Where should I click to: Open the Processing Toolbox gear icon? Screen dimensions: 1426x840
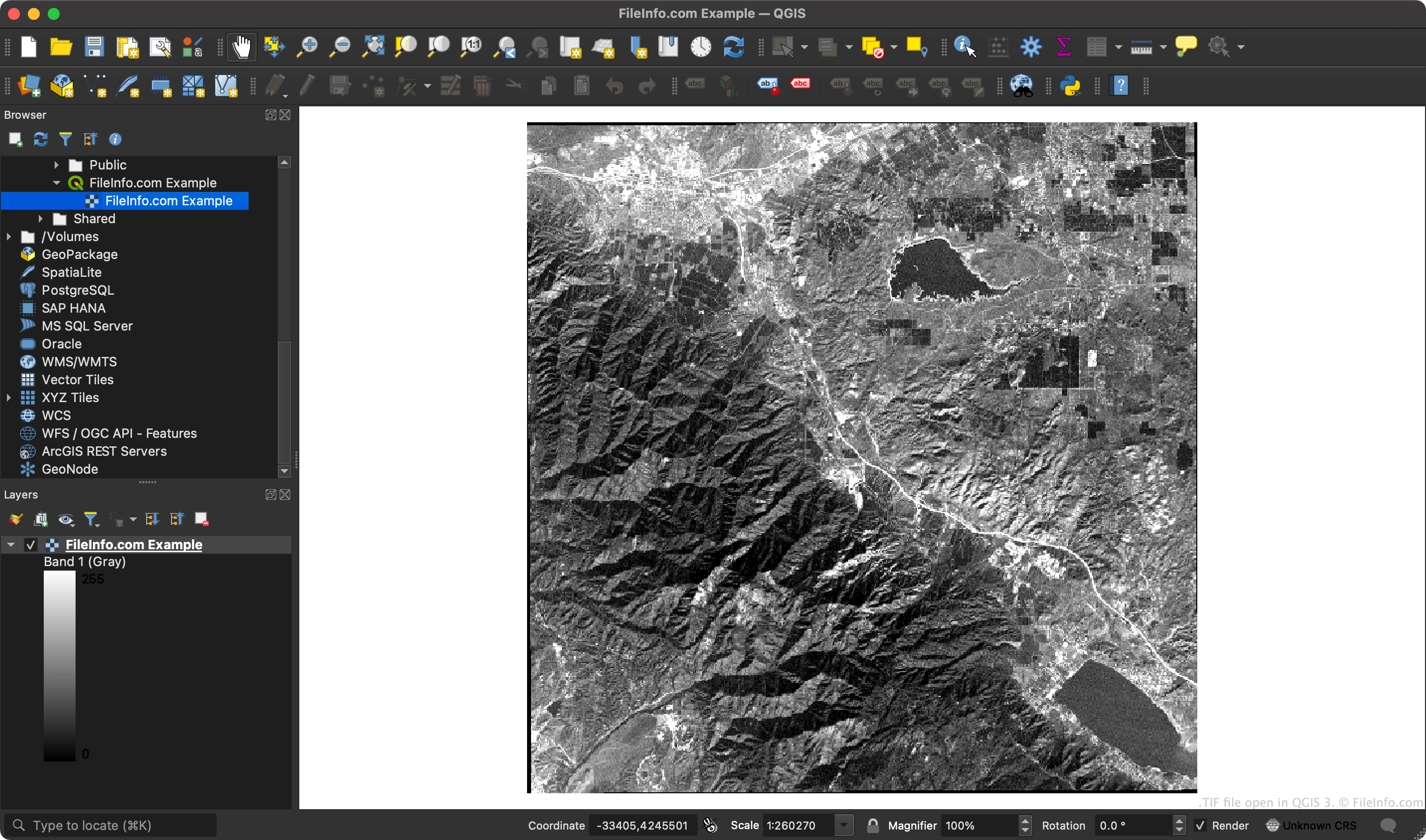1030,46
